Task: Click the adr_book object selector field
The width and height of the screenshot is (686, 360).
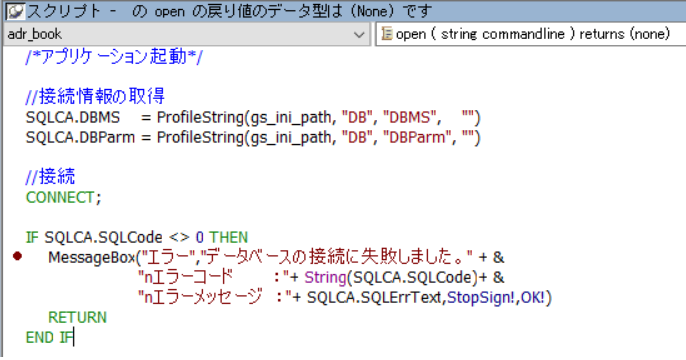Action: tap(186, 34)
